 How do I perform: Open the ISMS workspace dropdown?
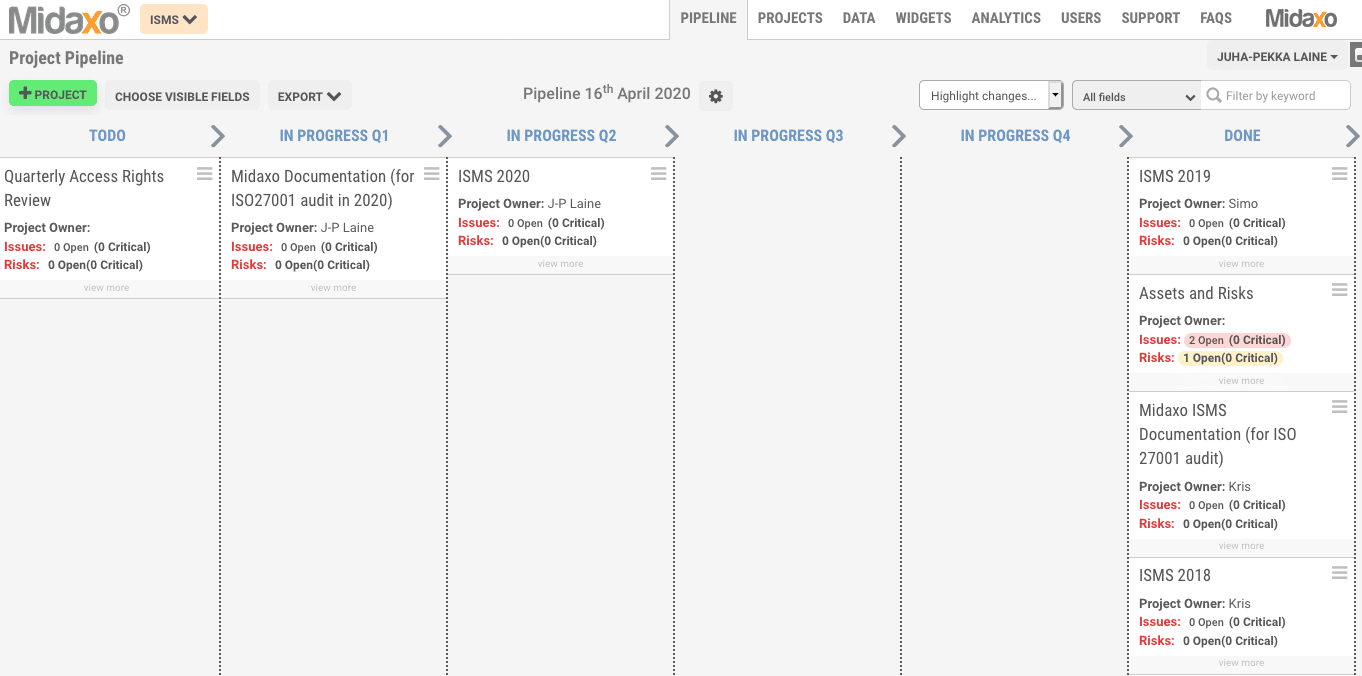tap(173, 19)
